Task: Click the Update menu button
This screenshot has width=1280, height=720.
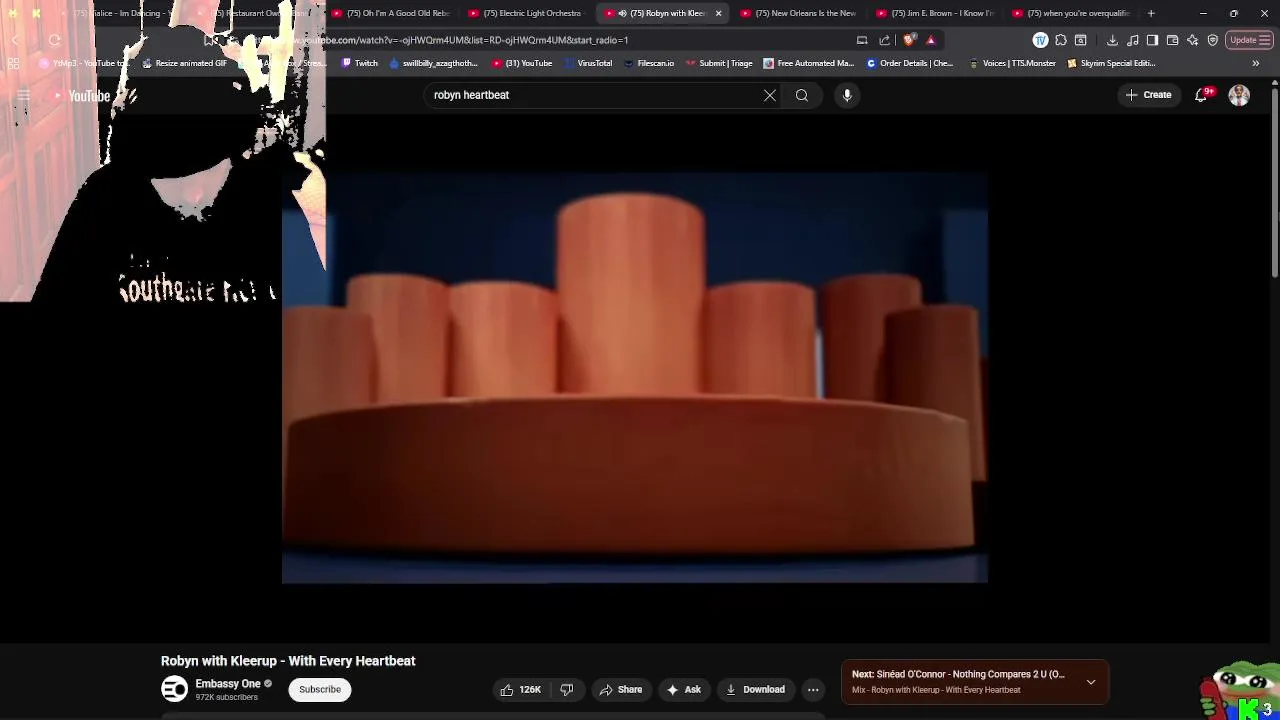Action: pyautogui.click(x=1249, y=40)
